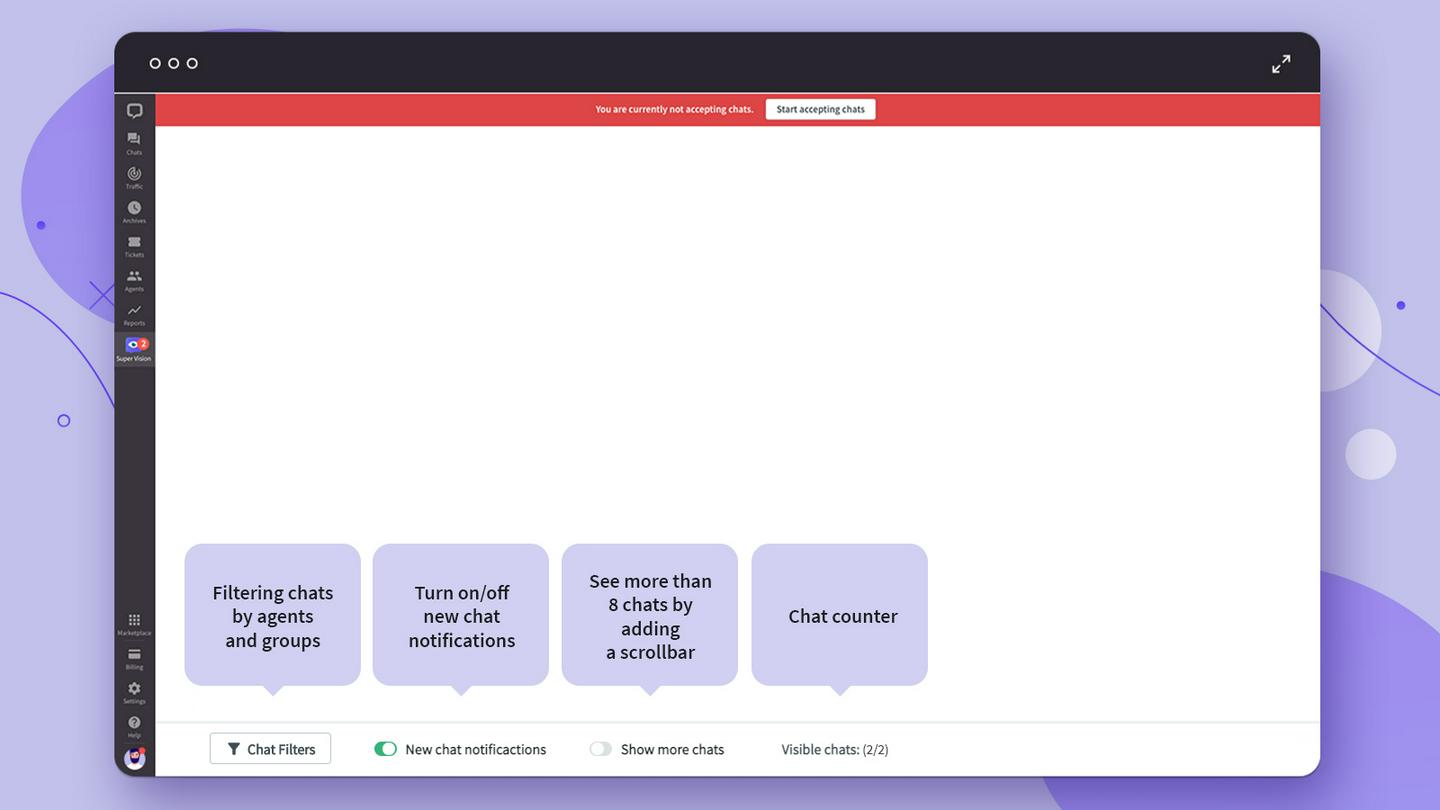Open the Marketplace from the sidebar
Viewport: 1440px width, 810px height.
(134, 624)
